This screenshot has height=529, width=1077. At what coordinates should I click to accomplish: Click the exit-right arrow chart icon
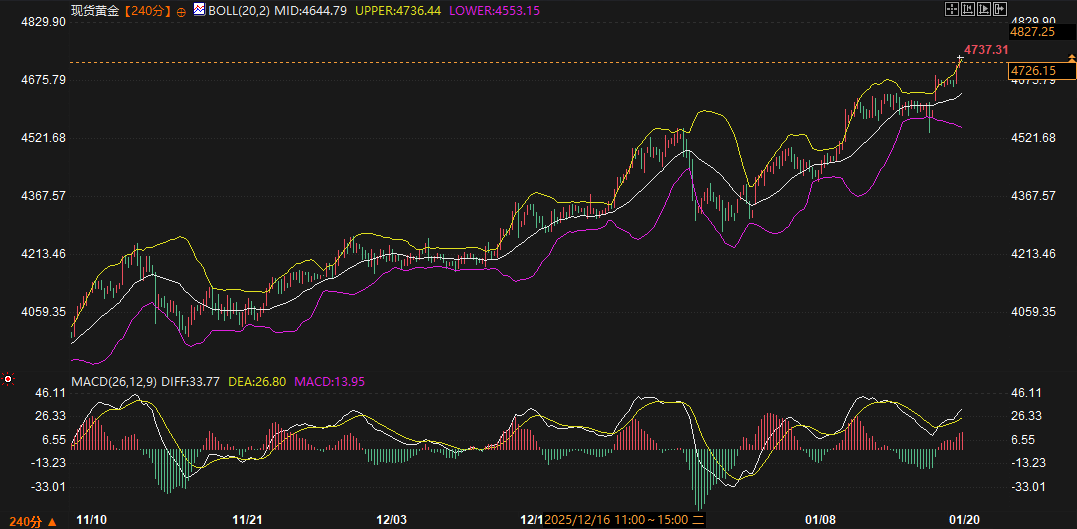click(999, 9)
